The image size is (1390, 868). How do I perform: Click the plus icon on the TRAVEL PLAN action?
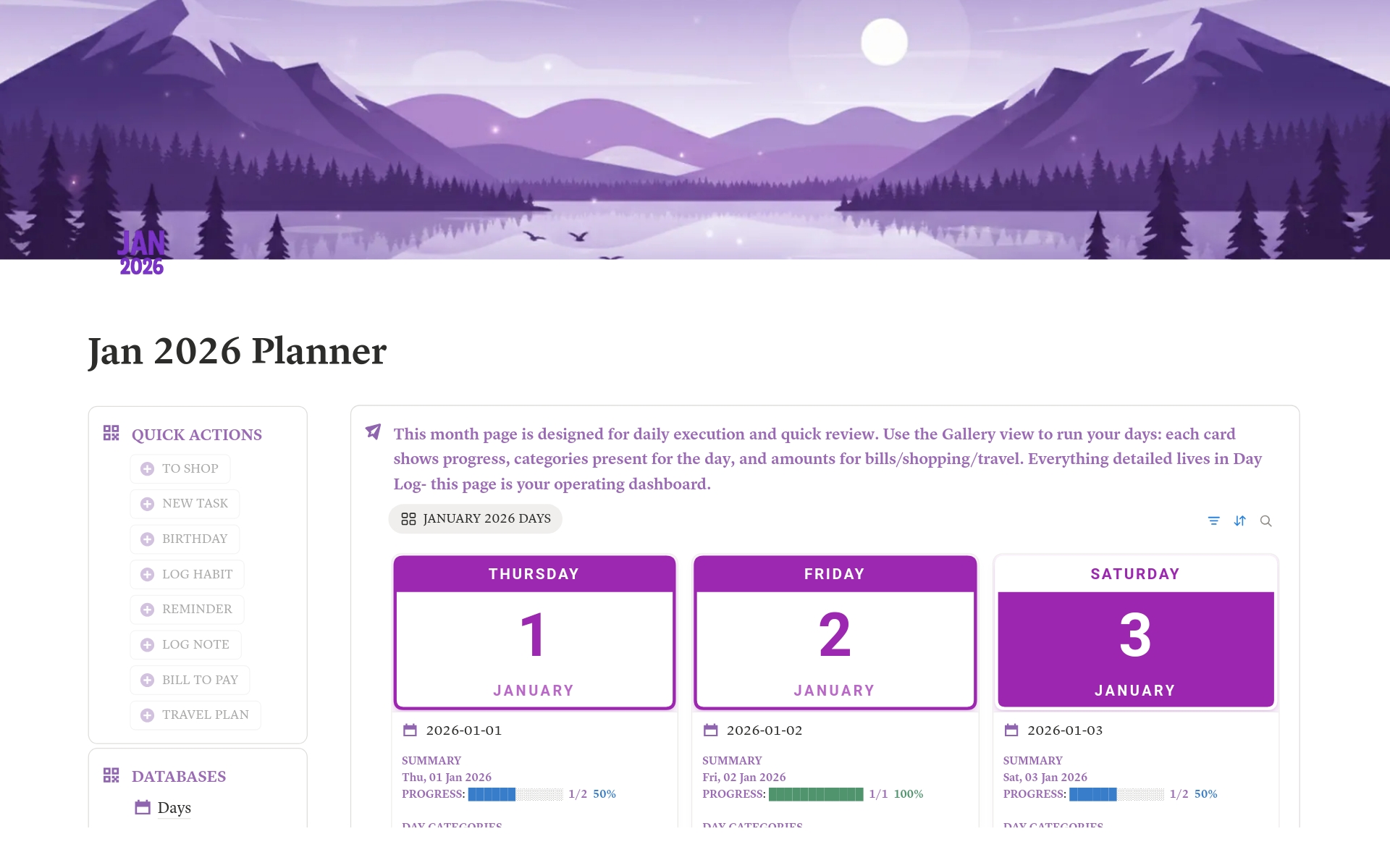point(148,715)
